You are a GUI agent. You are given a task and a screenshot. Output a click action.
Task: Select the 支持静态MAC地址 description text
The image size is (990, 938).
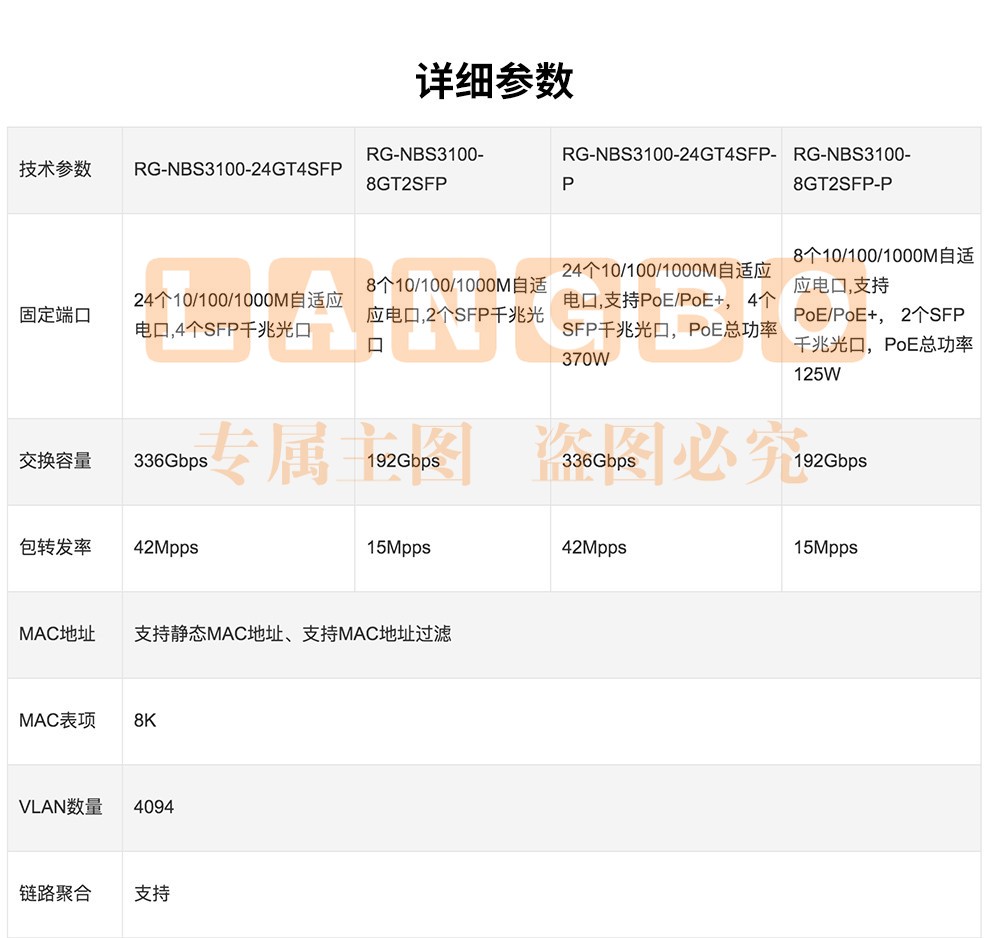tap(292, 634)
